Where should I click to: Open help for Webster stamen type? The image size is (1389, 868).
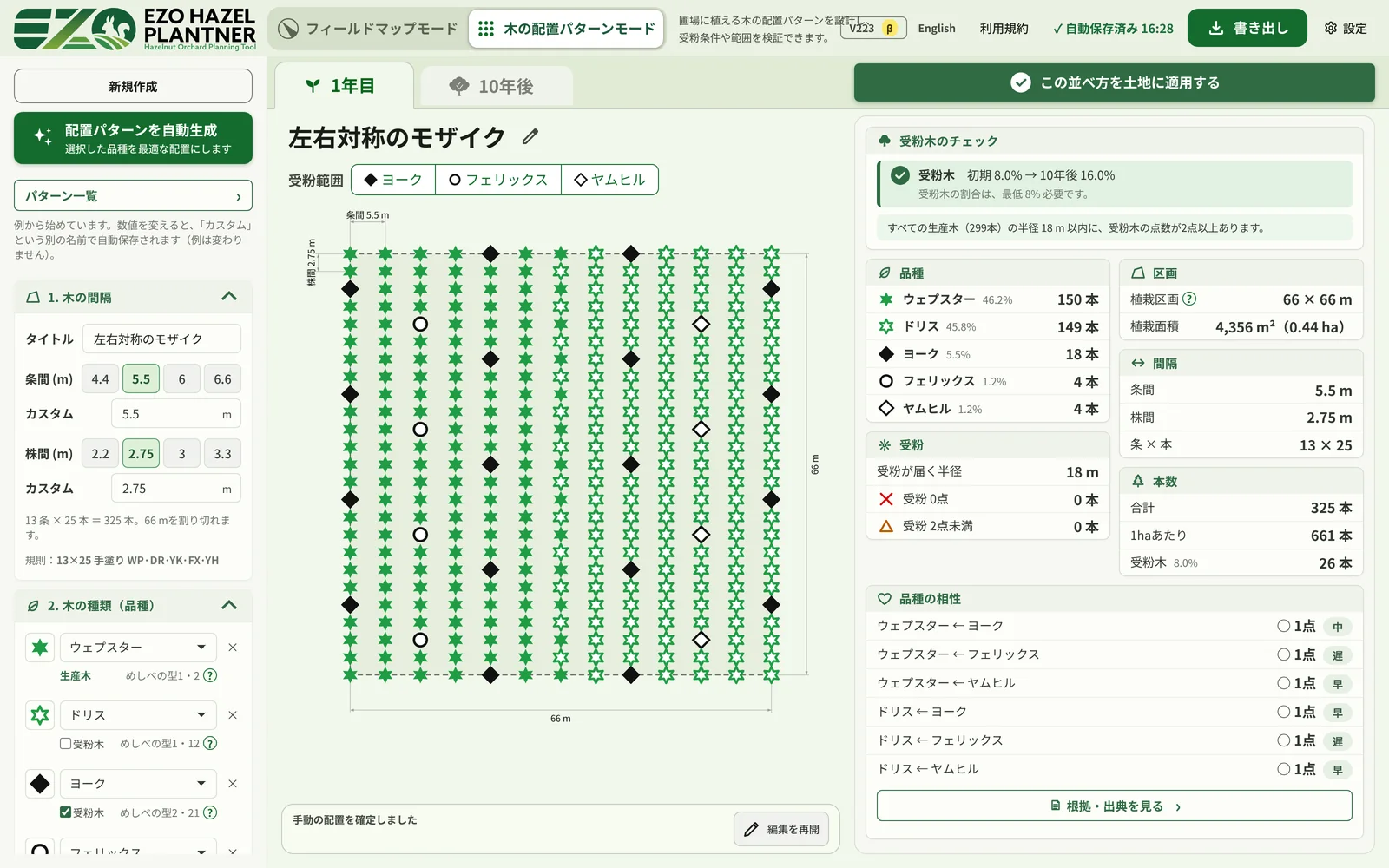210,675
